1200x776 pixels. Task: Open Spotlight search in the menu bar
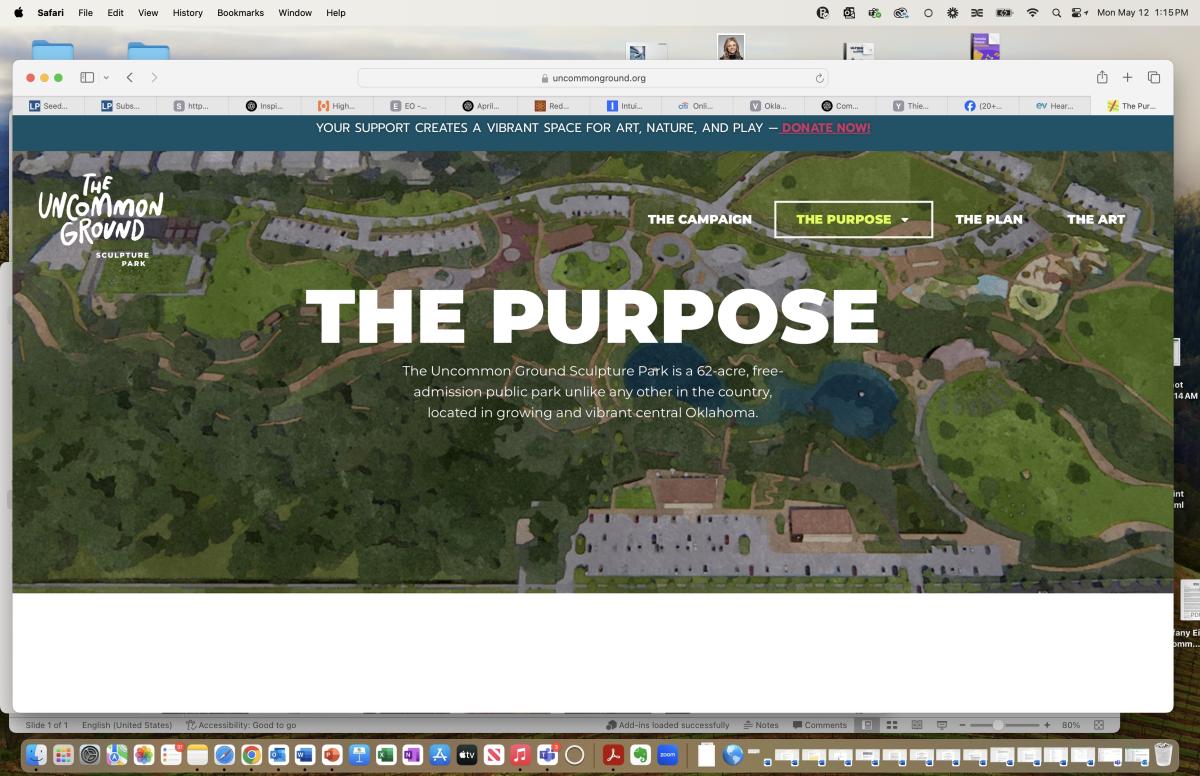coord(1057,13)
